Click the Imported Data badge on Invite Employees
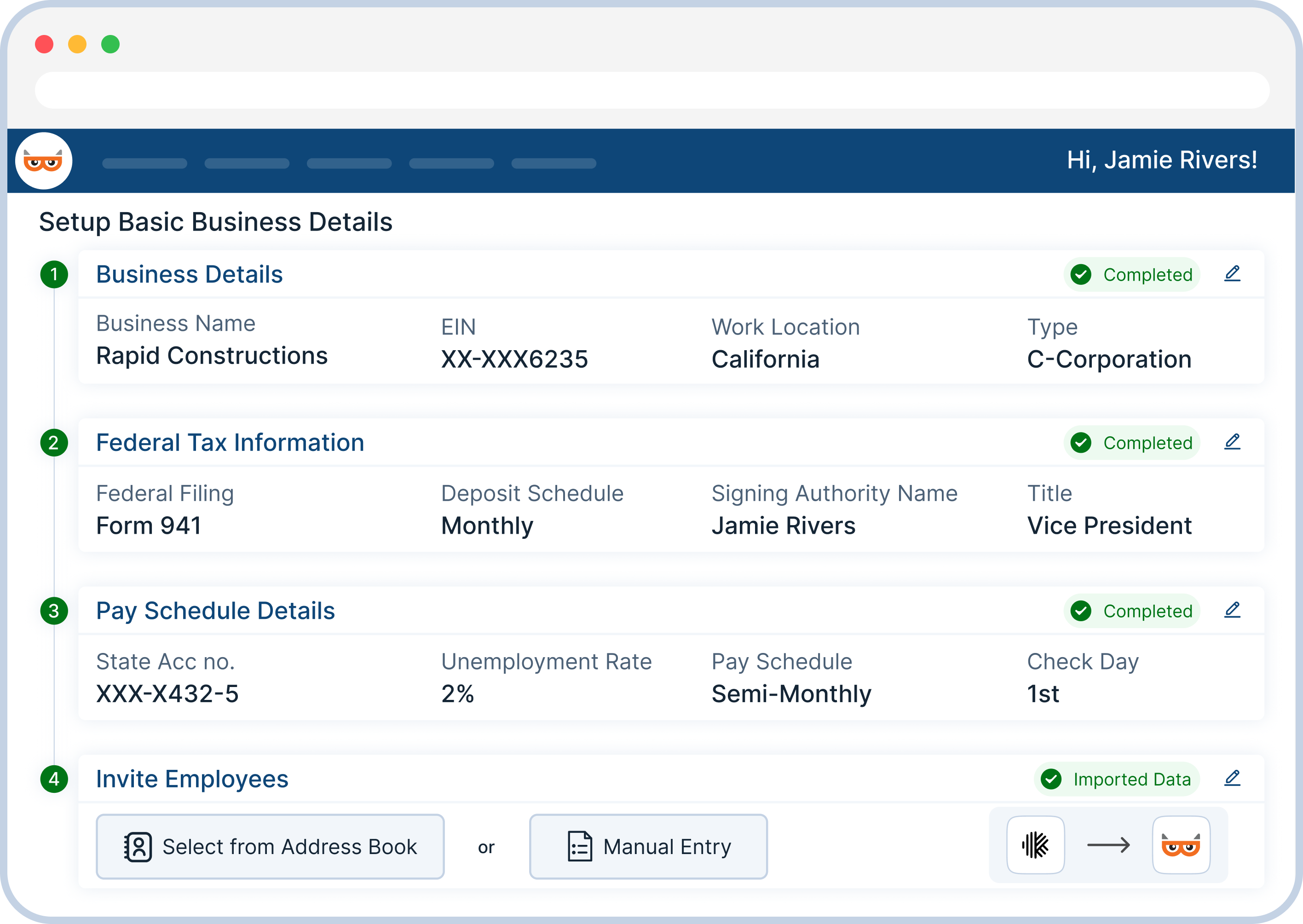This screenshot has width=1303, height=924. point(1117,780)
